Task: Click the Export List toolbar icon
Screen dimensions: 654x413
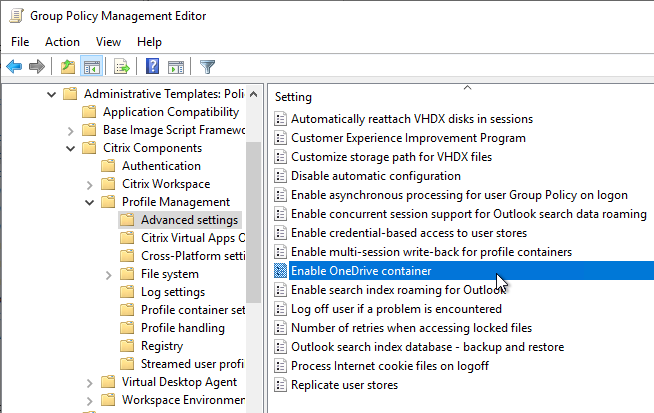Action: point(121,67)
